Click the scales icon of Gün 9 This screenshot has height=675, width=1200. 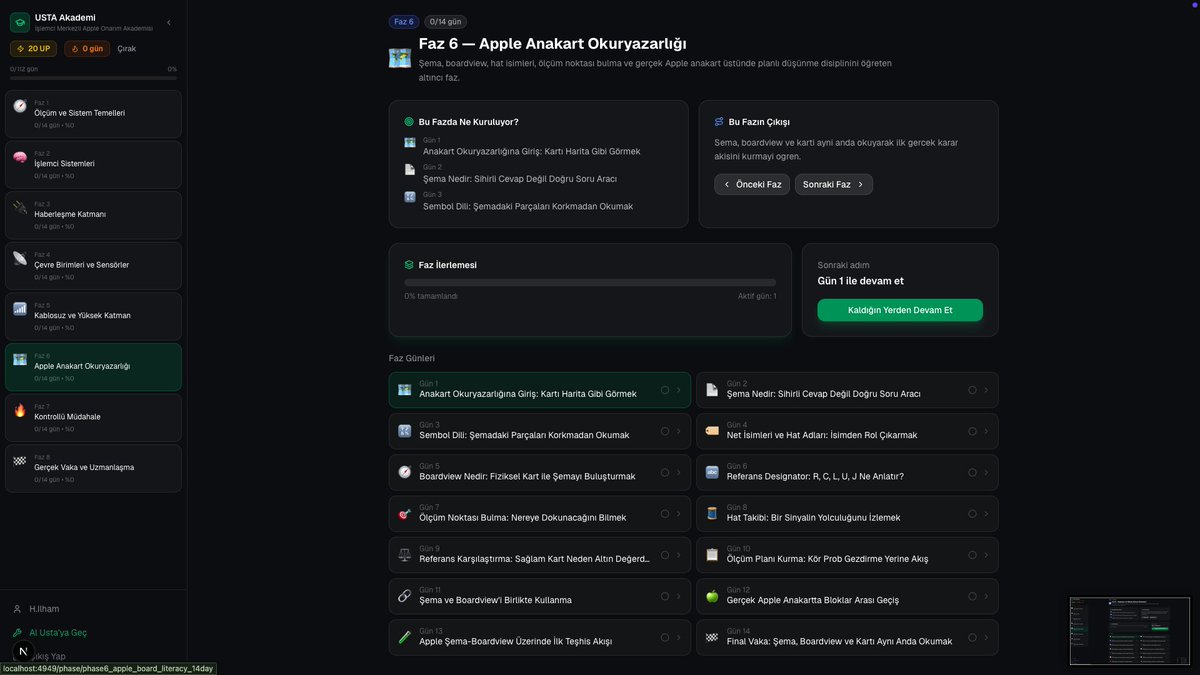tap(405, 555)
